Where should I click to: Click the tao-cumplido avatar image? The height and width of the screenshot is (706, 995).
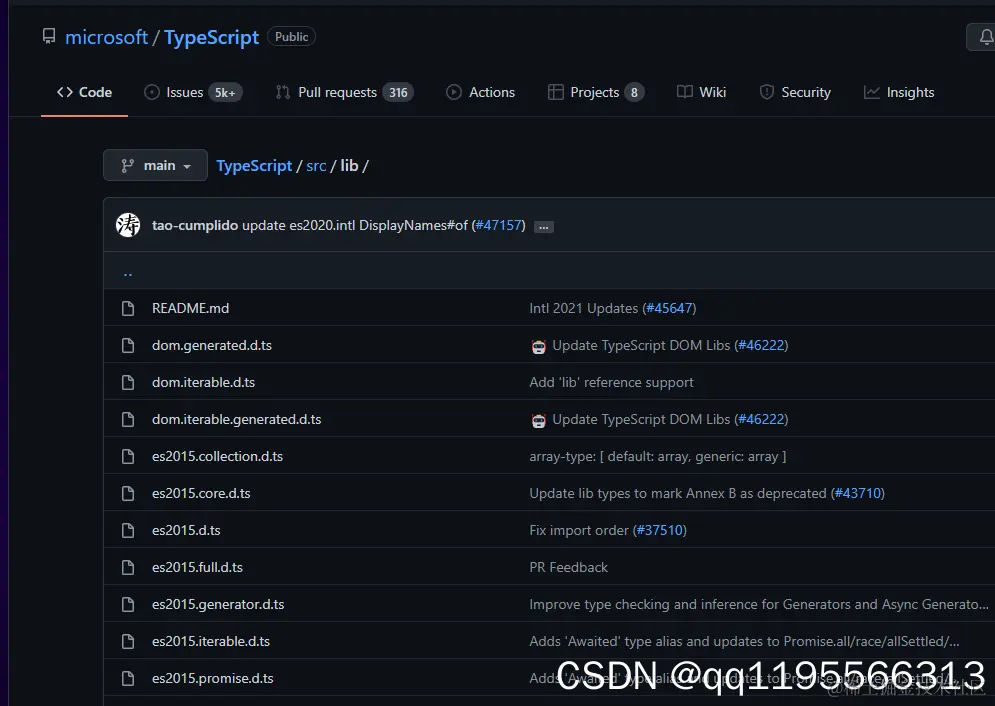[x=128, y=225]
